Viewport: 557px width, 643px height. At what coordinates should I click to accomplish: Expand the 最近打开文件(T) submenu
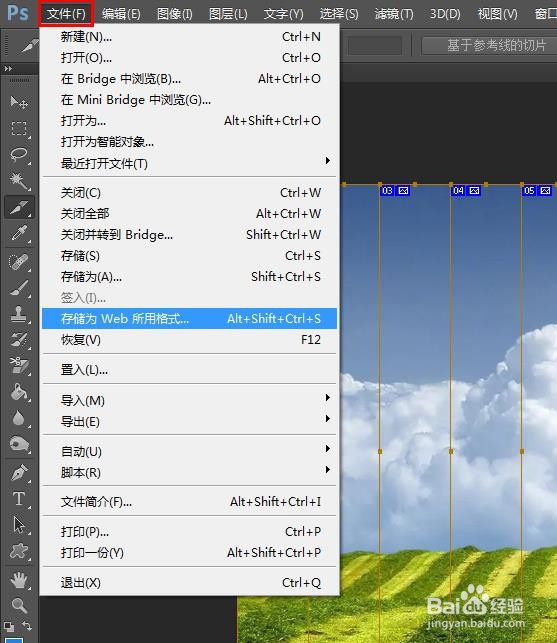pos(327,160)
